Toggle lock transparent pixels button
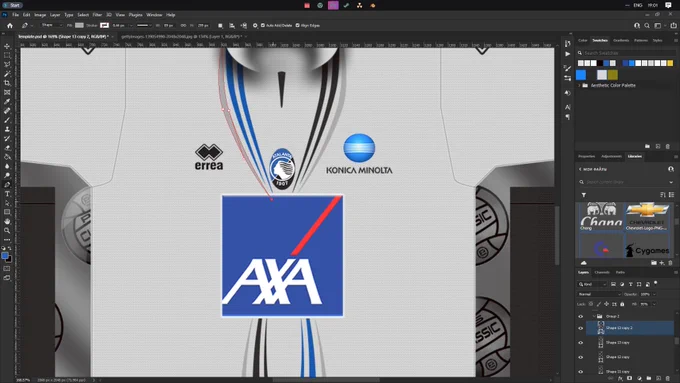The image size is (680, 383). click(x=591, y=304)
